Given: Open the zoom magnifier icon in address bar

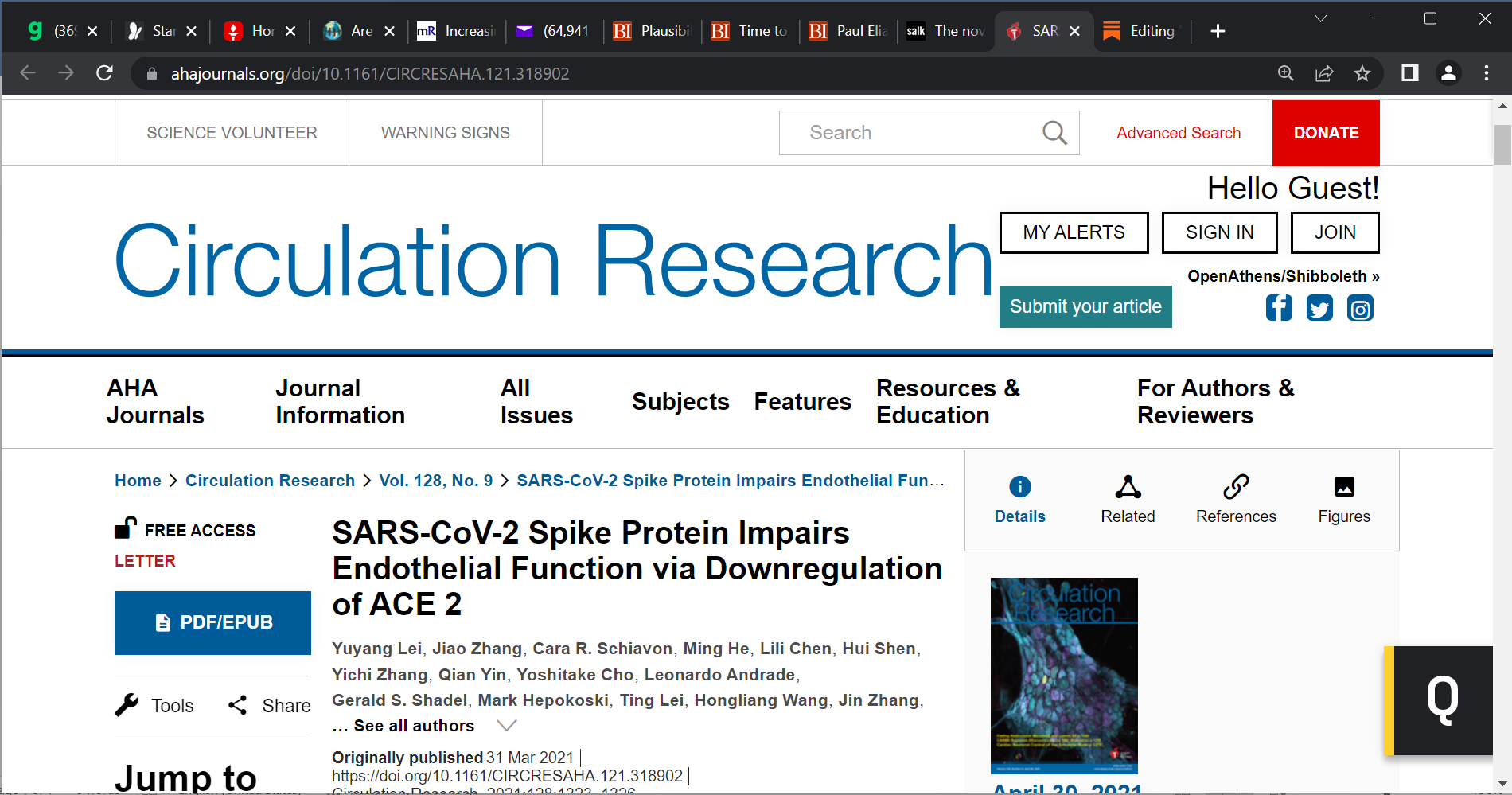Looking at the screenshot, I should (x=1285, y=73).
